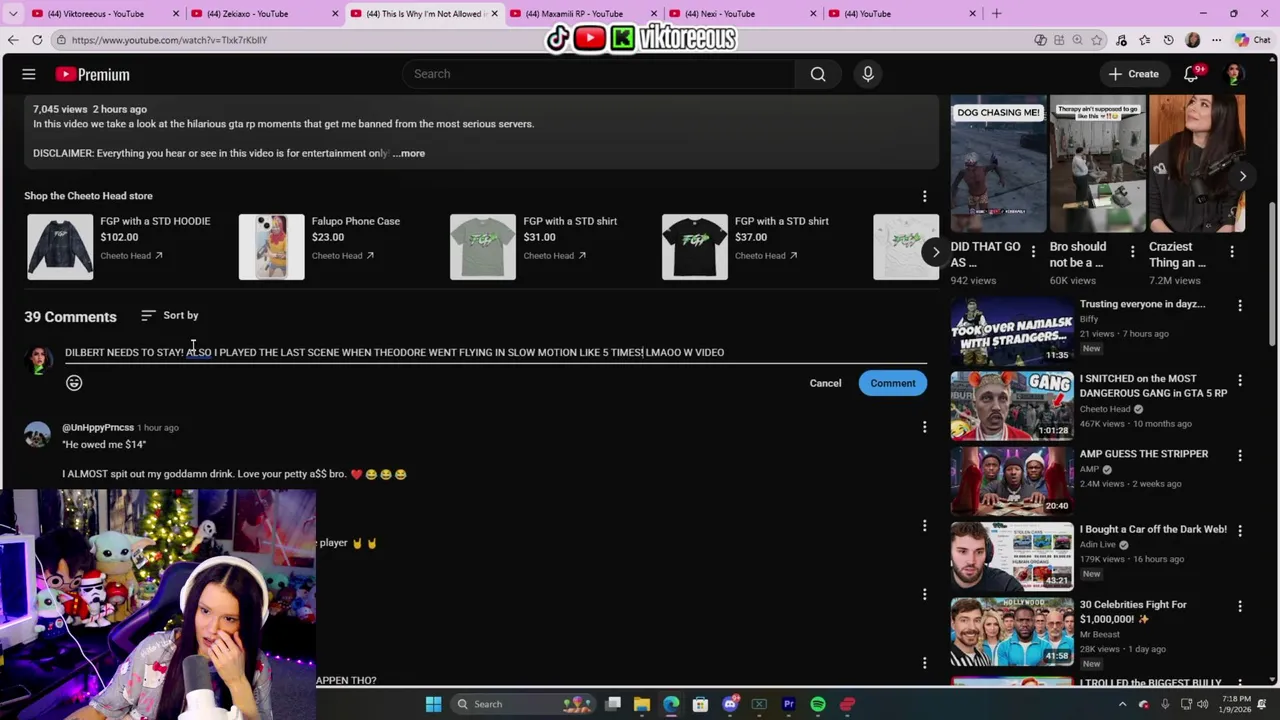This screenshot has width=1280, height=720.
Task: Open the Sort by comments dropdown
Action: (x=170, y=315)
